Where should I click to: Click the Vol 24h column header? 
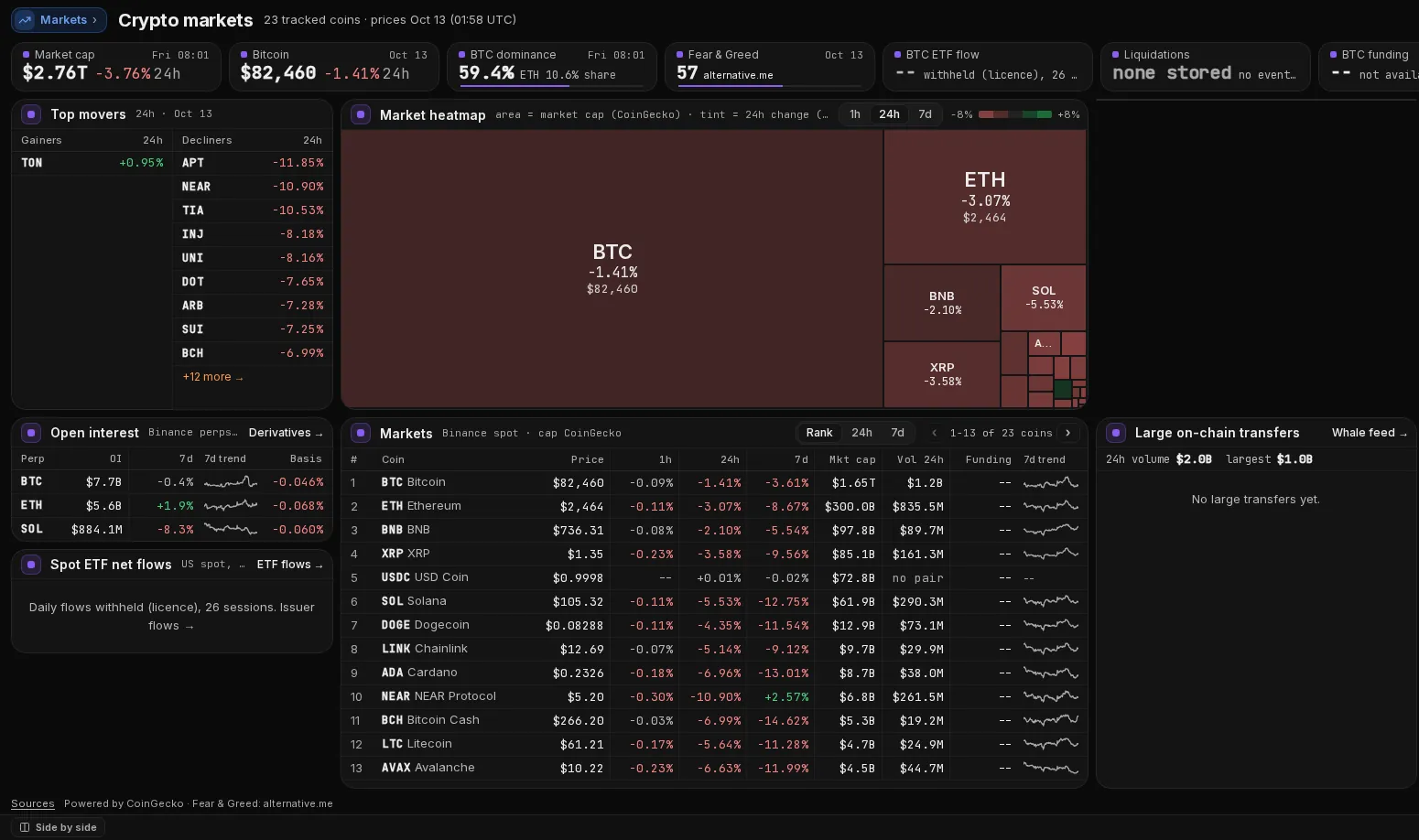tap(920, 459)
